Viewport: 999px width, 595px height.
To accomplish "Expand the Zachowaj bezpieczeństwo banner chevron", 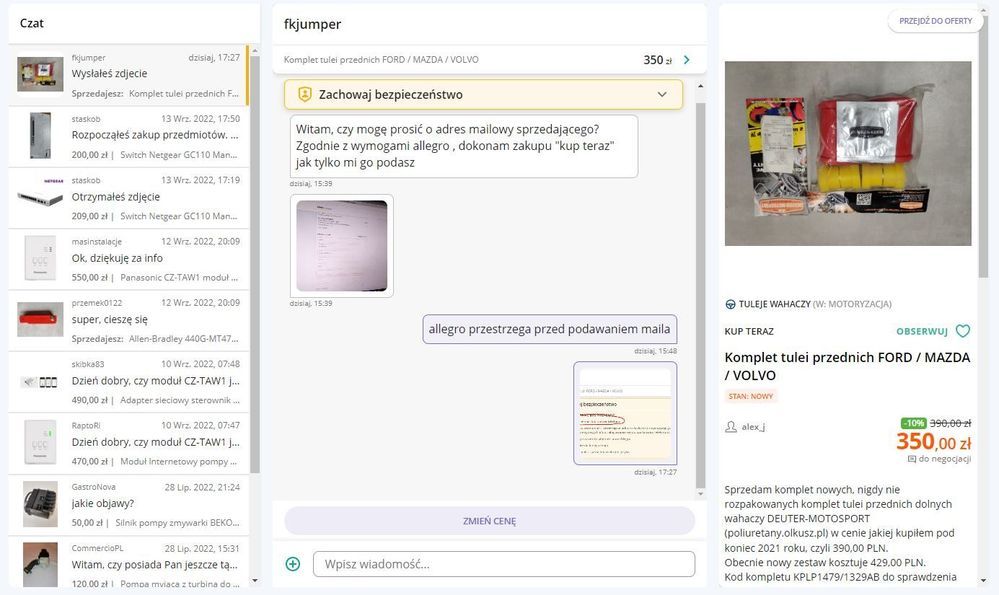I will click(662, 94).
